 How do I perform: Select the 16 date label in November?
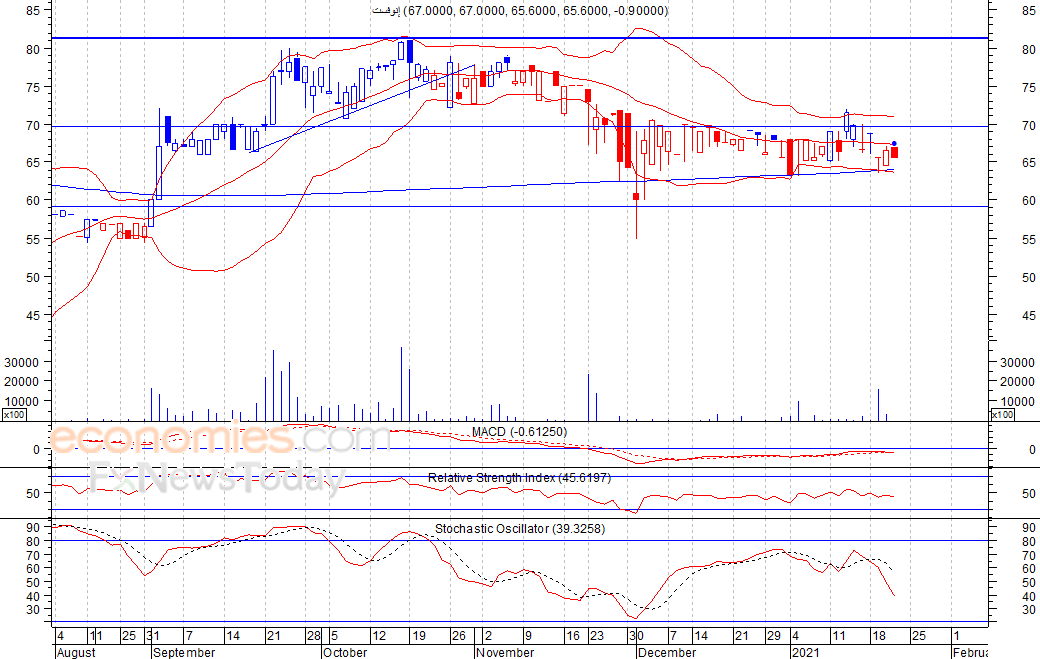[572, 636]
